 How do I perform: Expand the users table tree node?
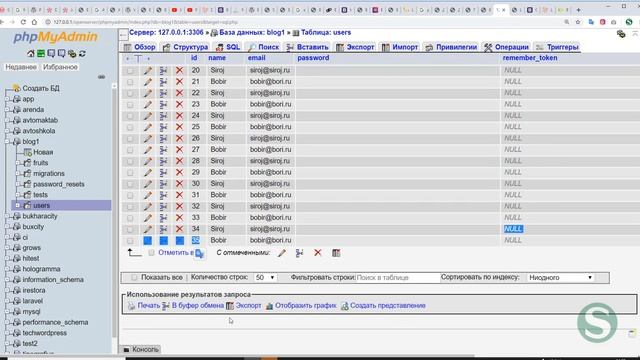(x=18, y=205)
